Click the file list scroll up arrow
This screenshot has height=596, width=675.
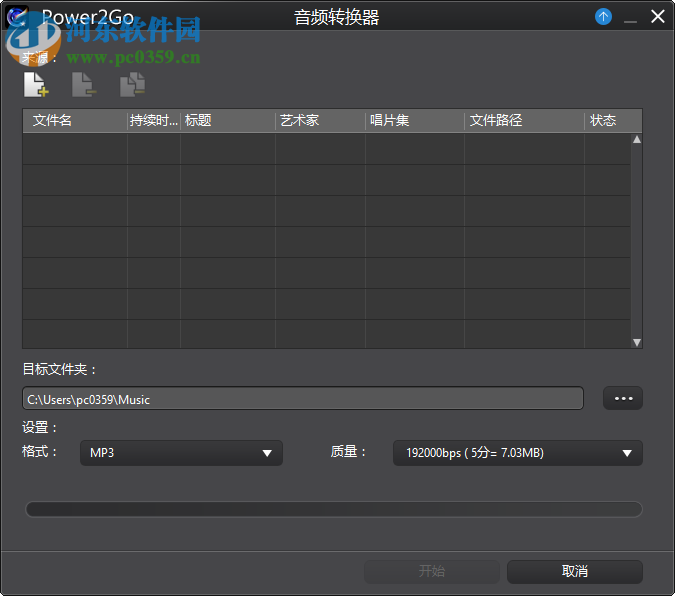(637, 140)
